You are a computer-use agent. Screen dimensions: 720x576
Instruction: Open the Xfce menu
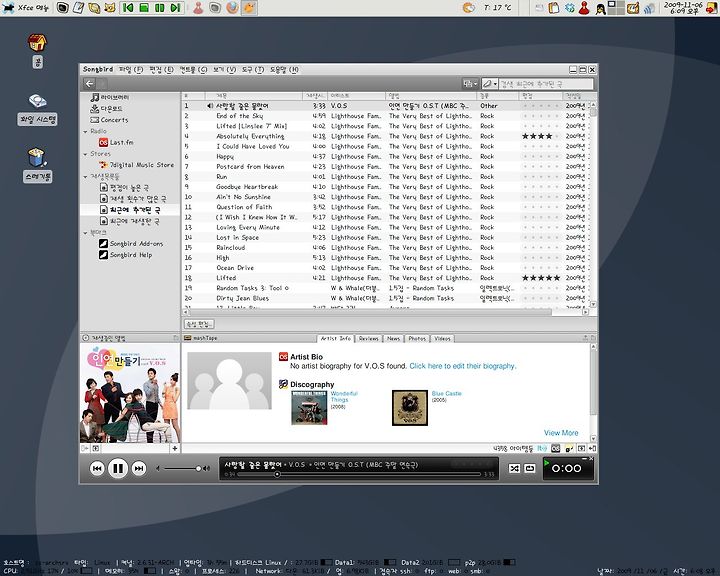point(25,8)
